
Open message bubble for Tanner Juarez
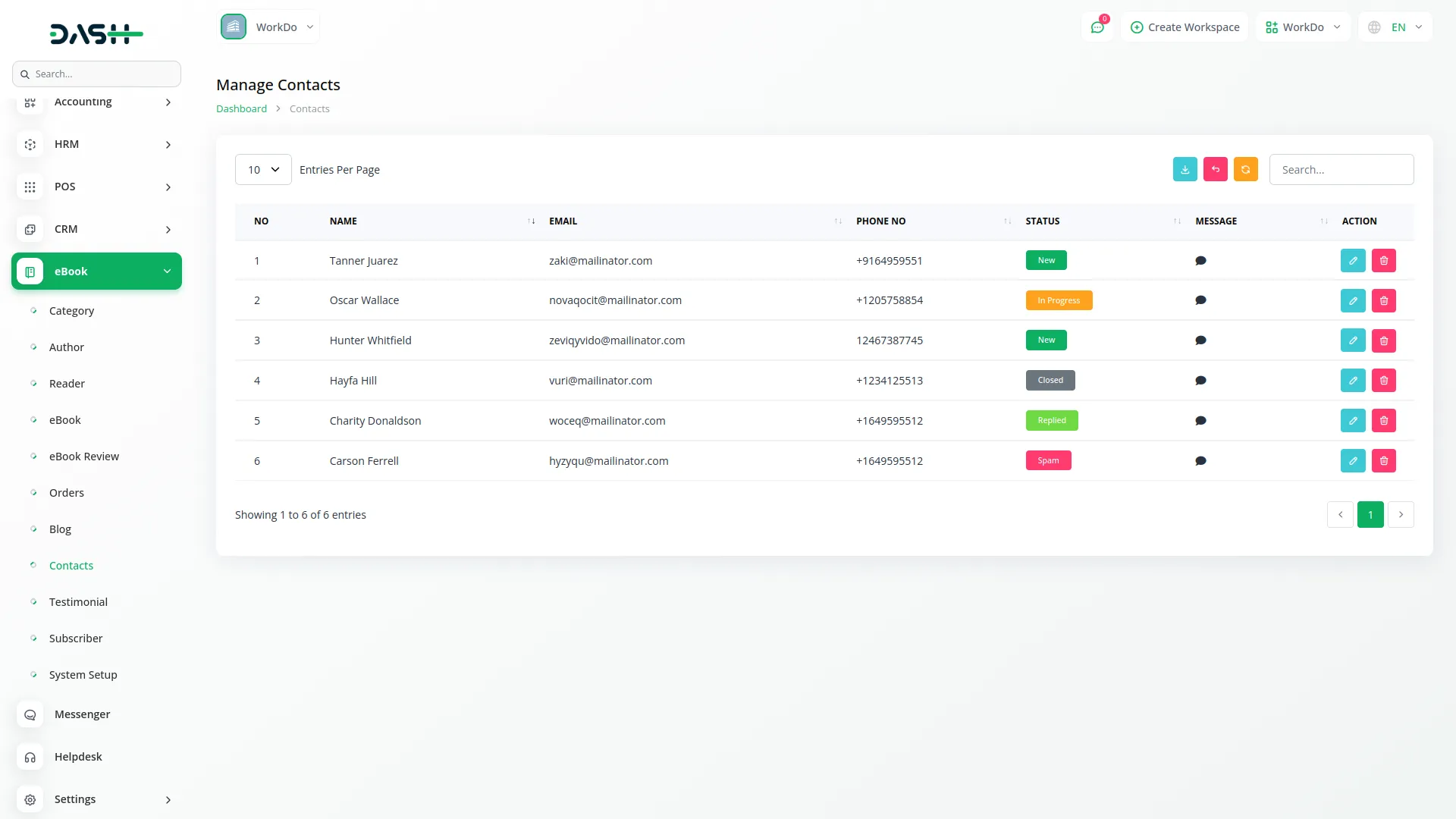coord(1200,261)
